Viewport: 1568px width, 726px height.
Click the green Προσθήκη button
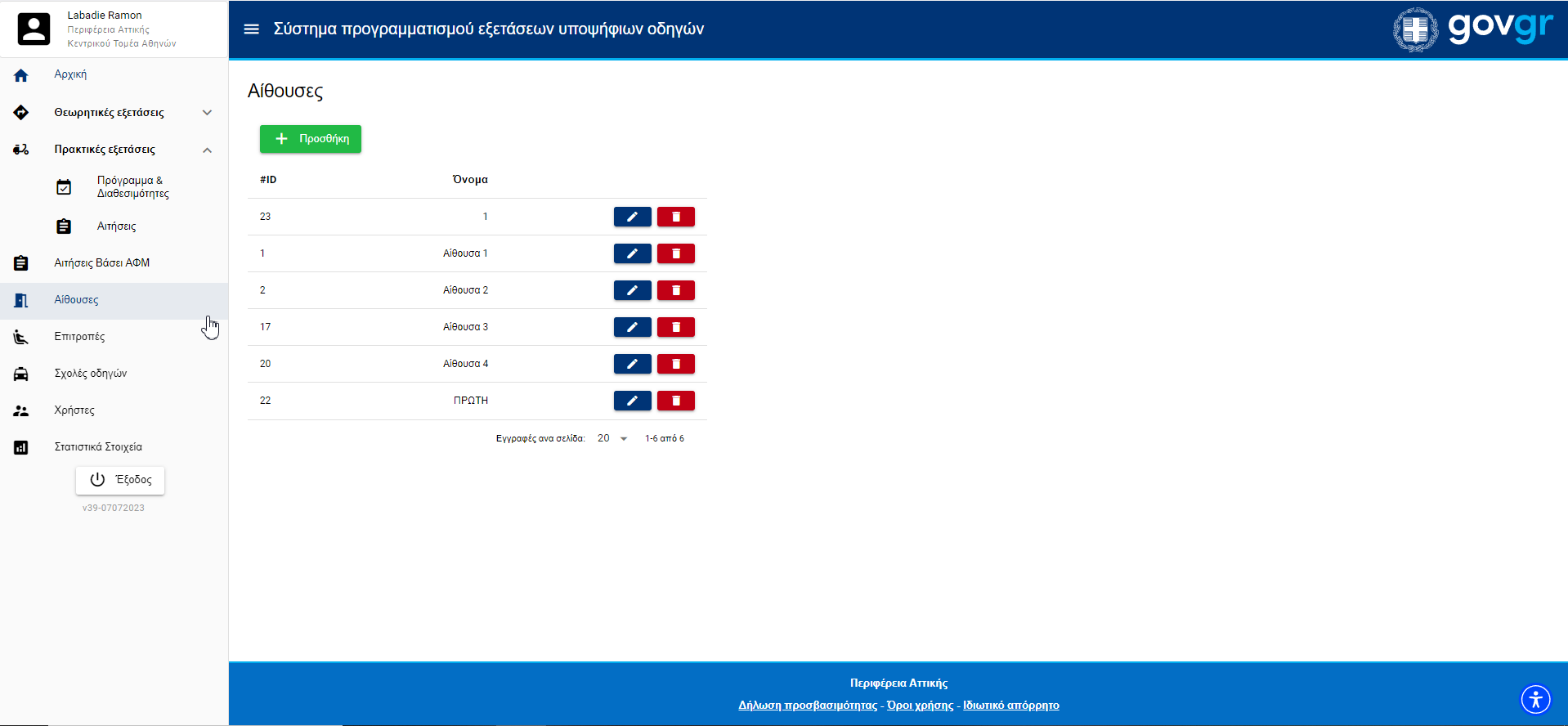point(311,139)
